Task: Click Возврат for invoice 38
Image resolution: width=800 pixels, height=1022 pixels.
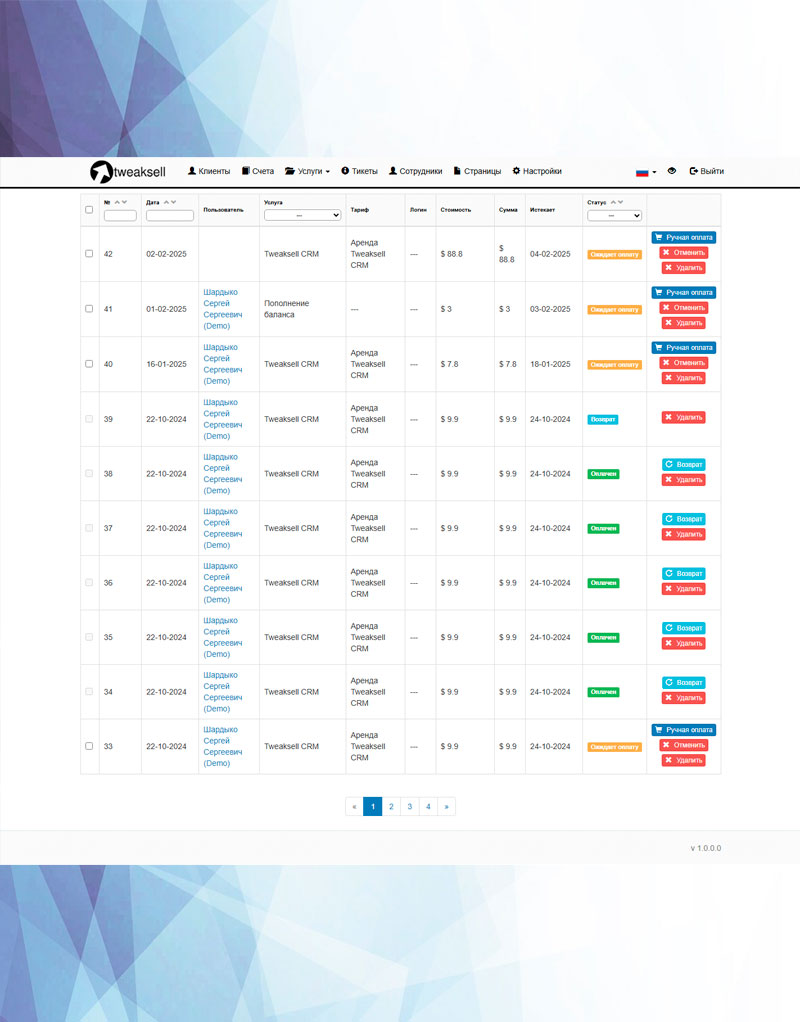Action: coord(683,465)
